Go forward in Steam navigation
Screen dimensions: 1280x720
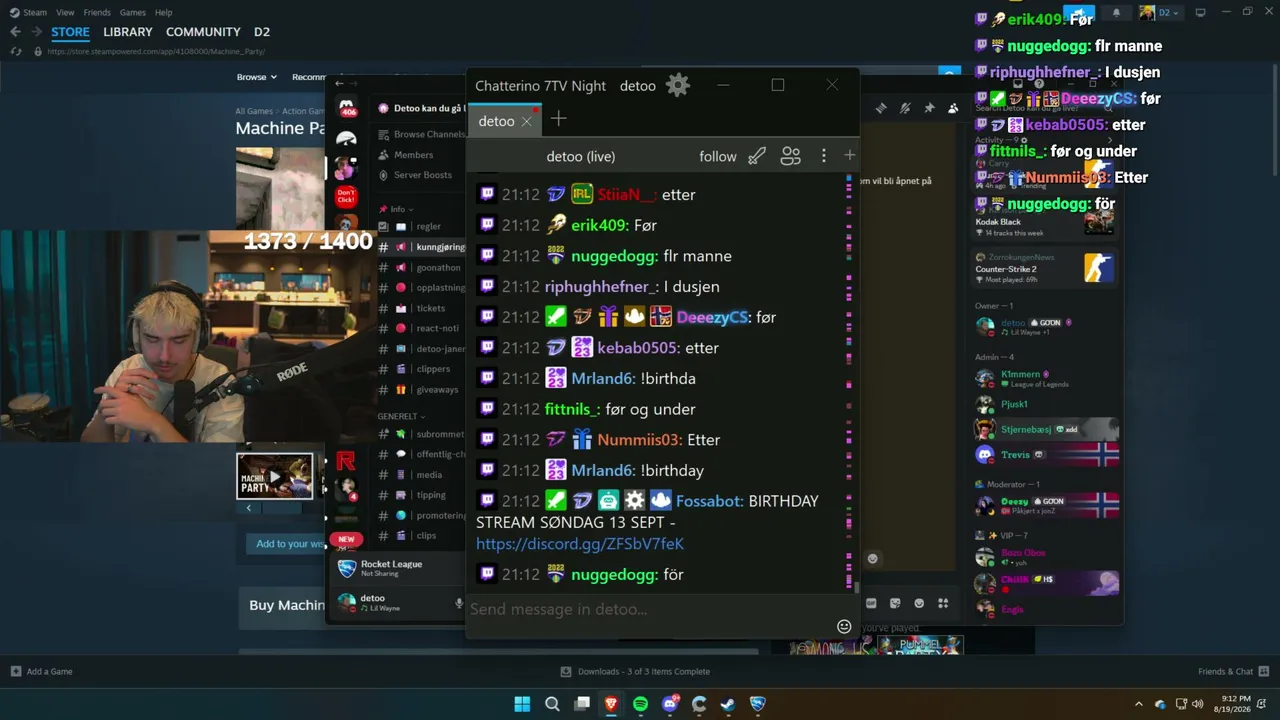[35, 32]
